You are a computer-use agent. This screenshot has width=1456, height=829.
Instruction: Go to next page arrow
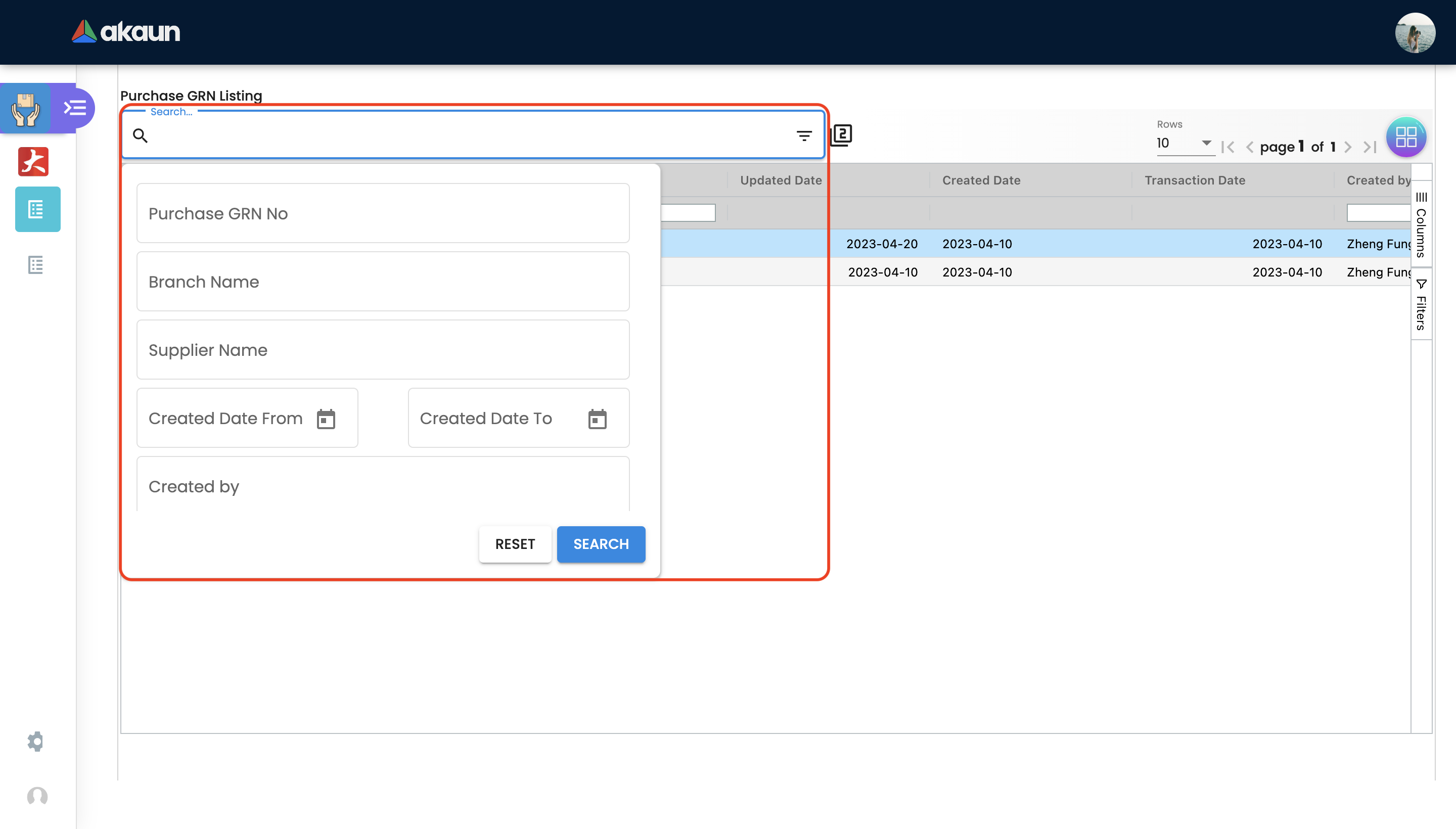click(1347, 148)
